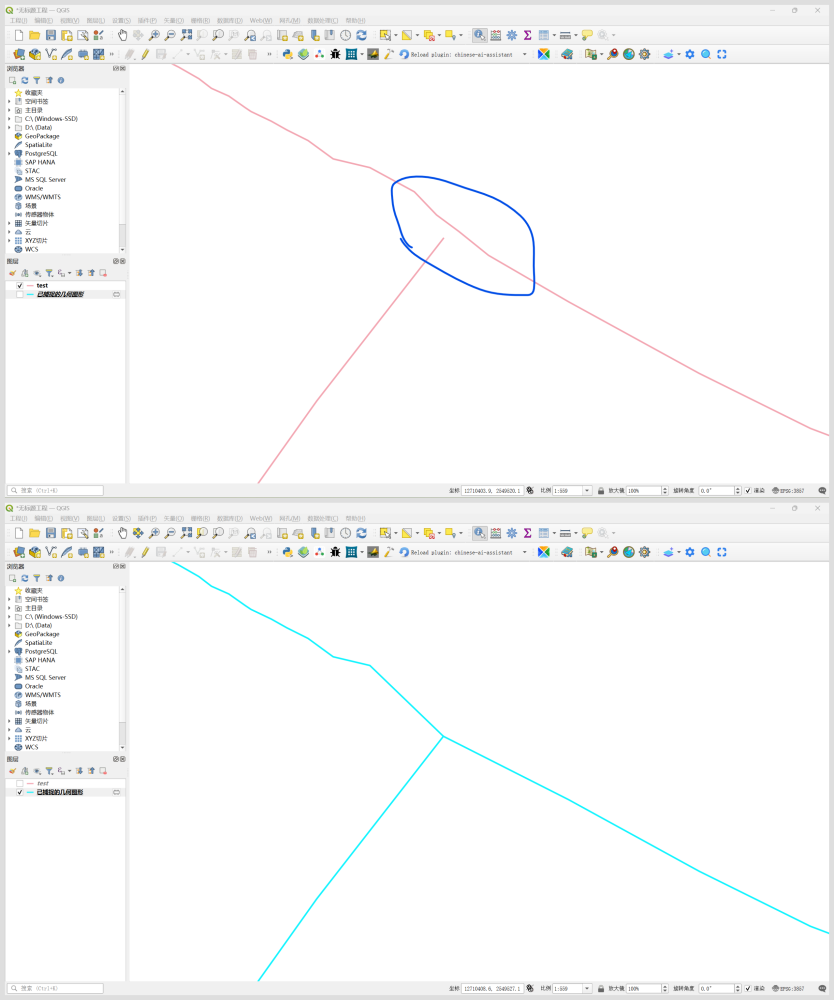Image resolution: width=834 pixels, height=1000 pixels.
Task: Click Toggle Editing pencil in top window
Action: click(145, 54)
